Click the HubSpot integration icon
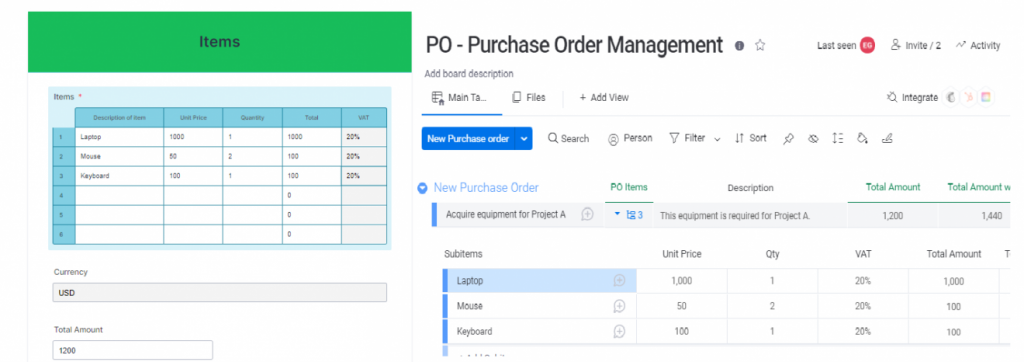The image size is (1024, 362). coord(969,97)
